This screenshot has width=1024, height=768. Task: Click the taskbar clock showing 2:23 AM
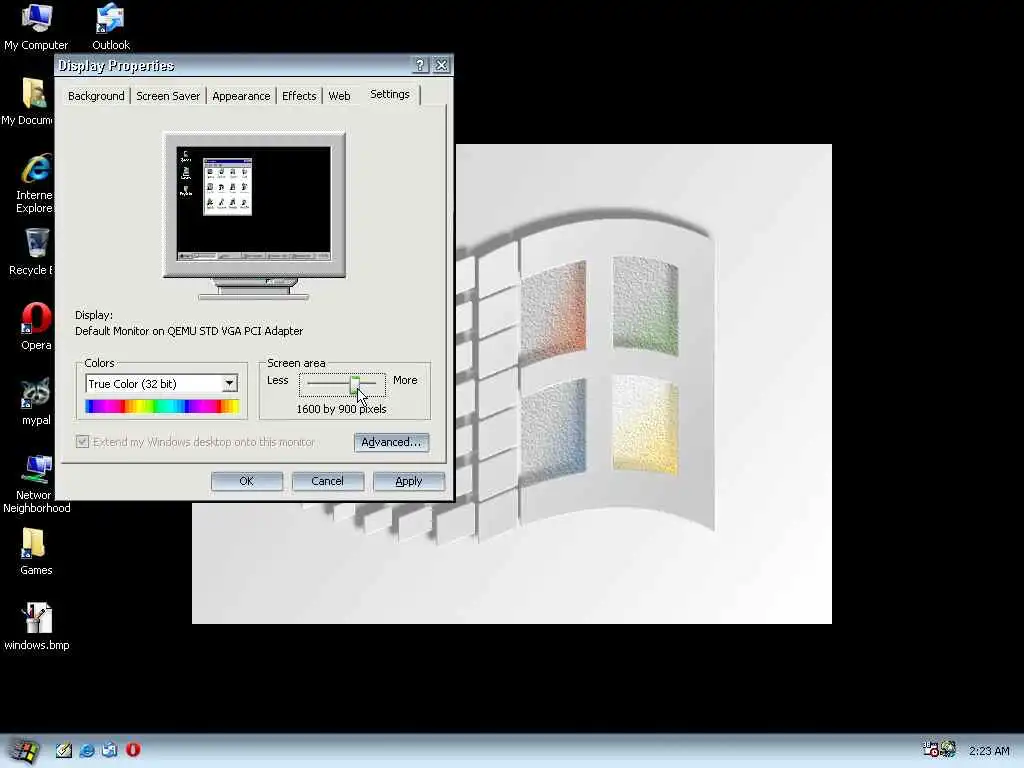point(989,751)
